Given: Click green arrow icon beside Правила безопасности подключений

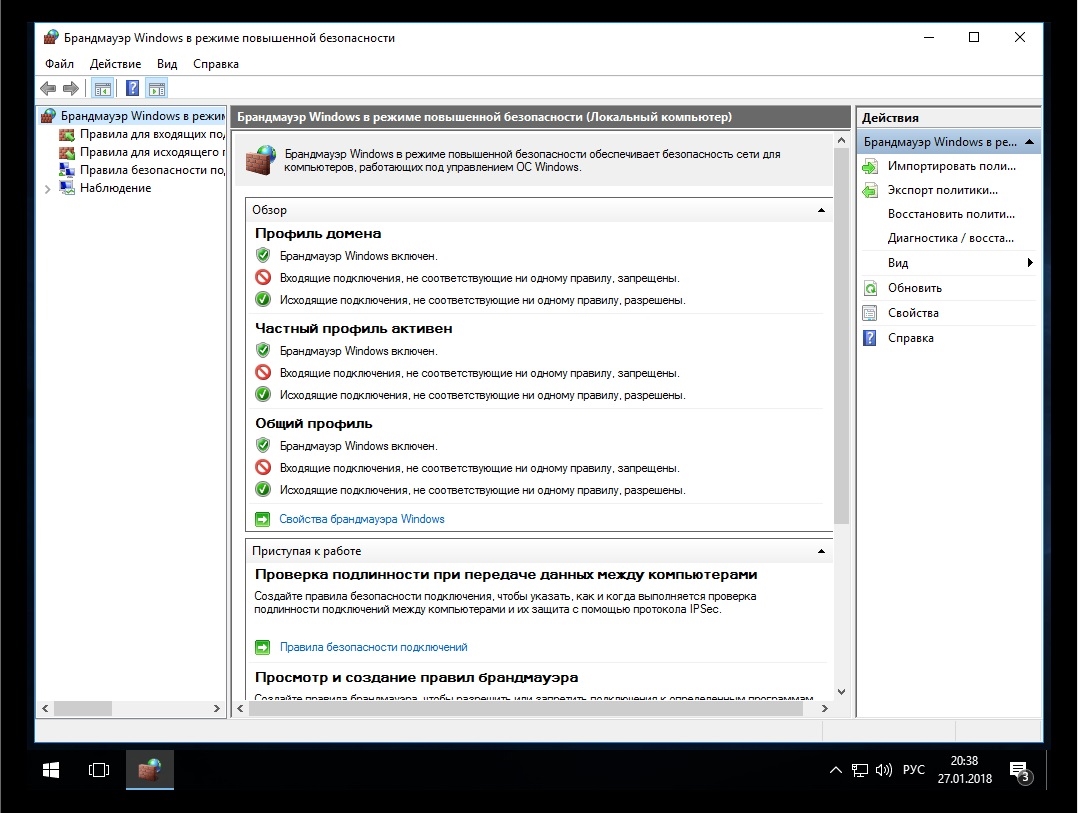Looking at the screenshot, I should pos(262,647).
